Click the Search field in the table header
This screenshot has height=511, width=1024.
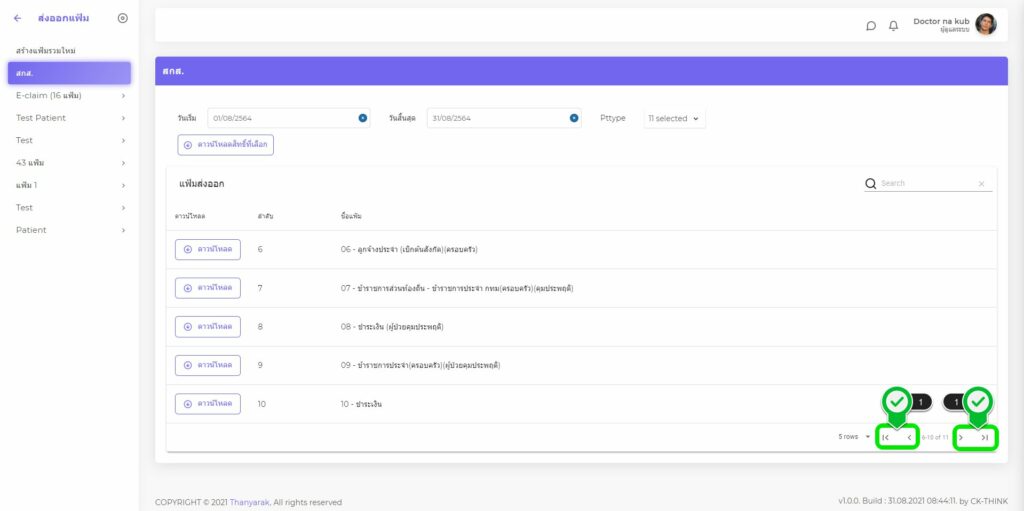point(925,184)
